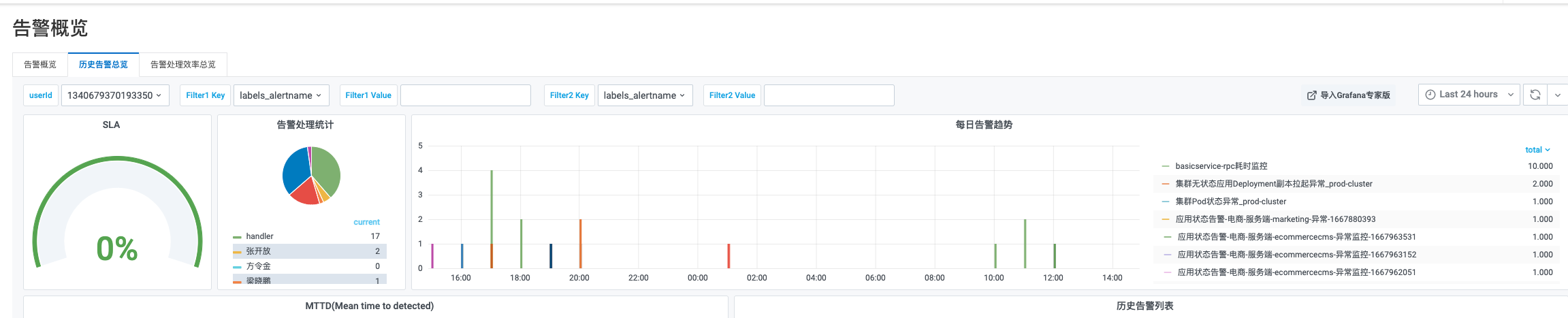This screenshot has width=1568, height=318.
Task: Click the Filter2 Value label
Action: point(732,95)
